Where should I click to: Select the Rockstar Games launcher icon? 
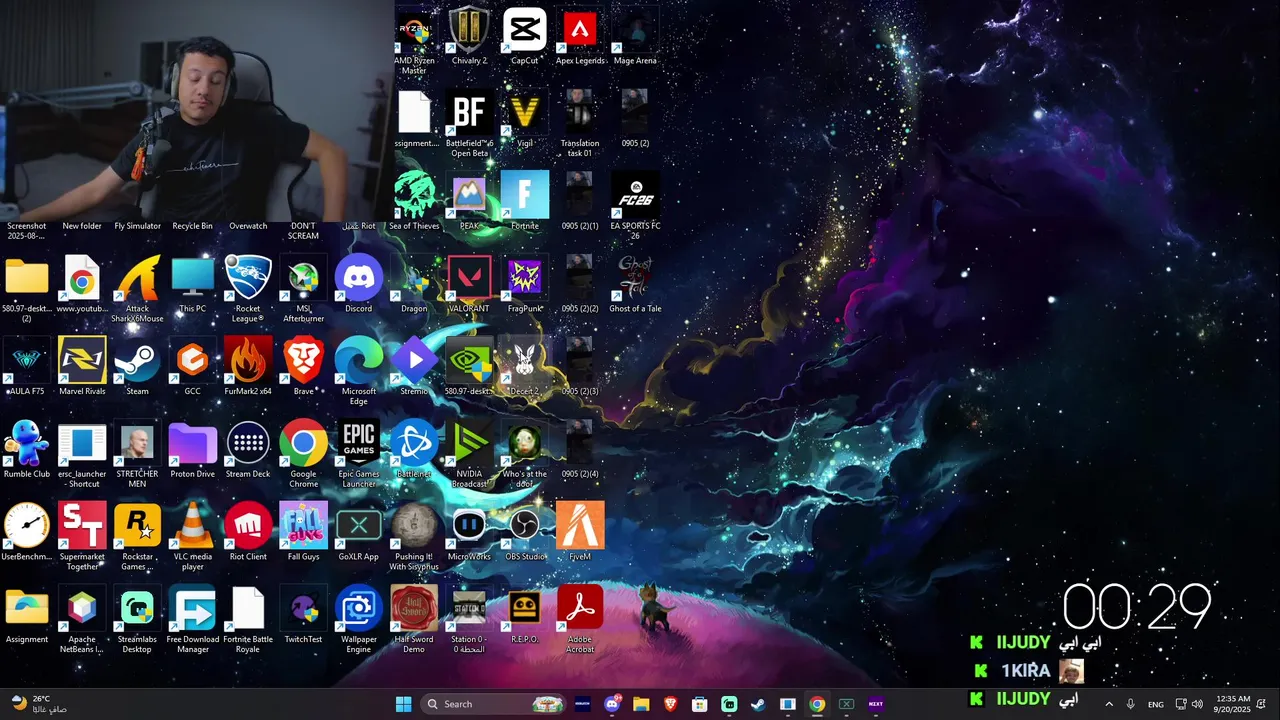[137, 527]
